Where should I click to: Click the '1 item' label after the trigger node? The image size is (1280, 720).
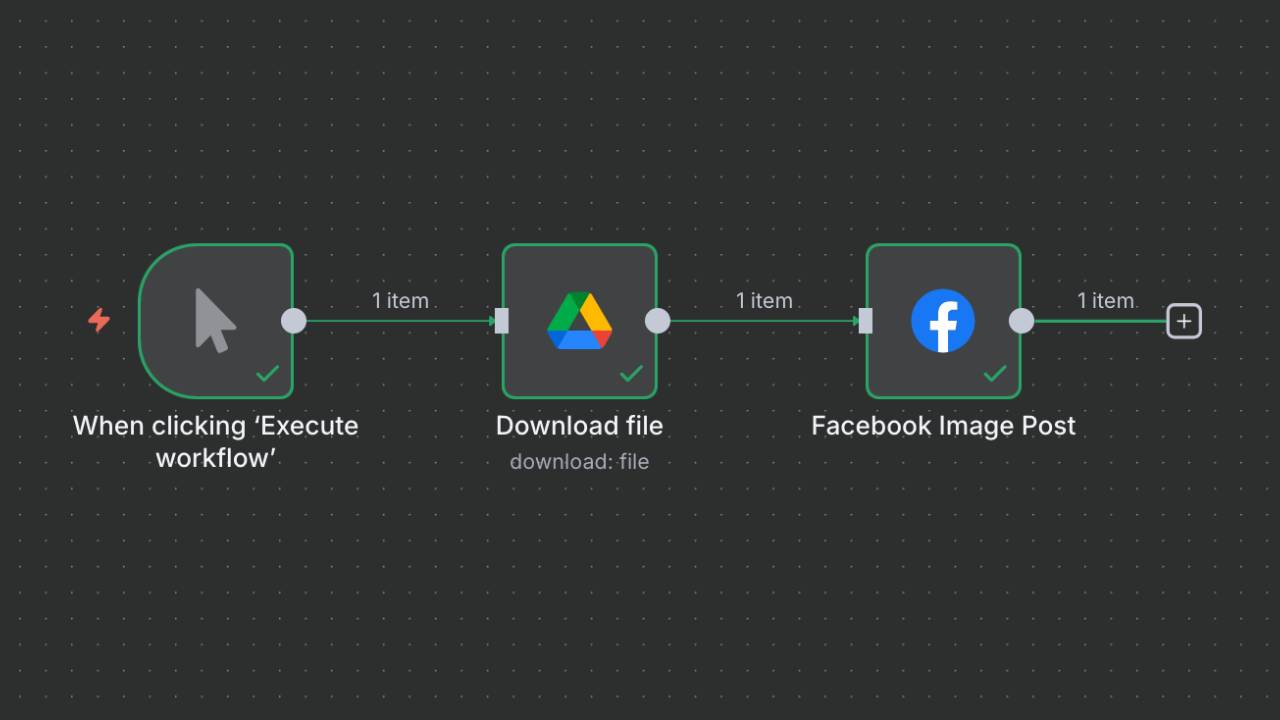click(400, 300)
